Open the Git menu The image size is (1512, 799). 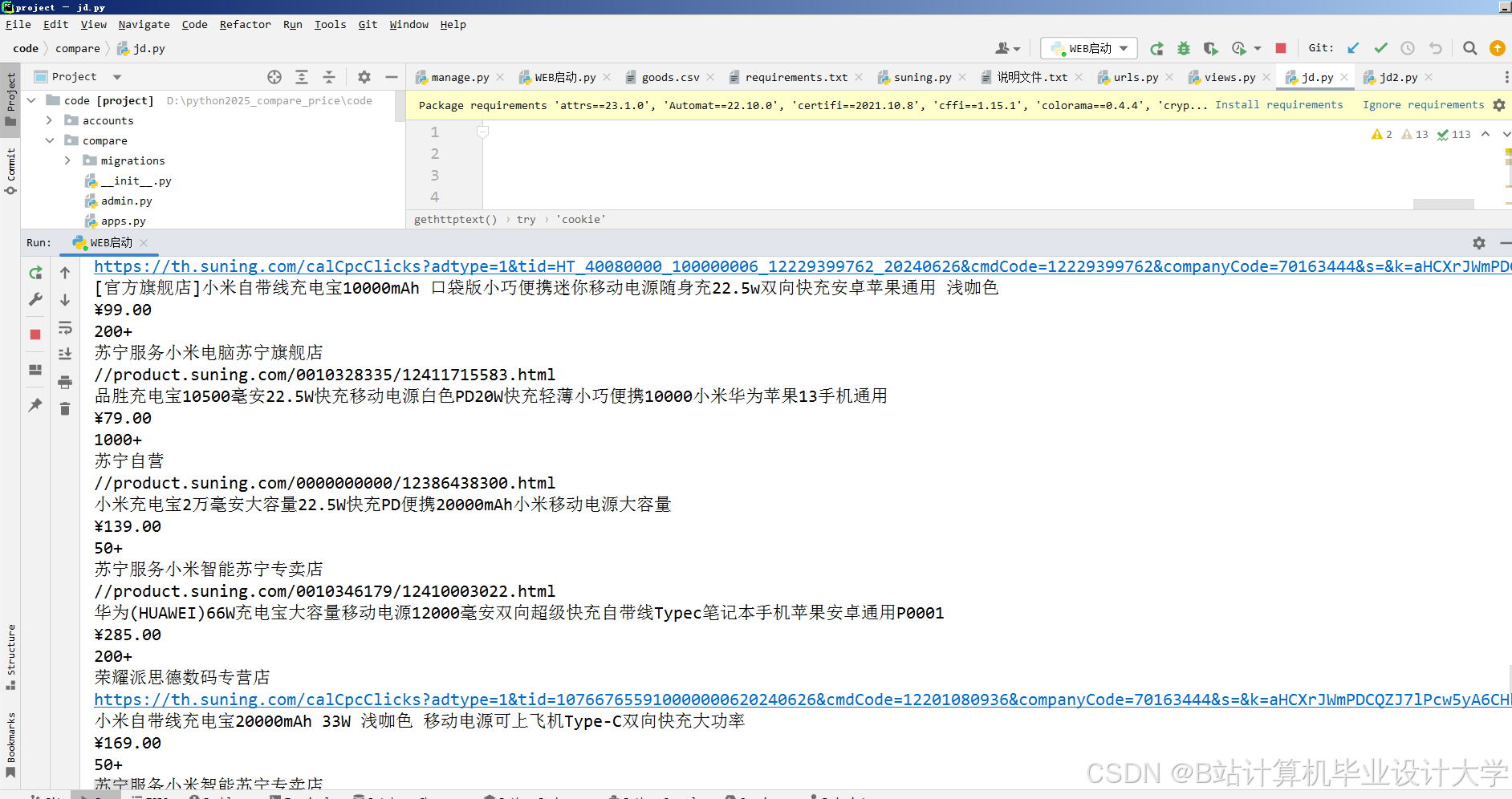pos(368,25)
